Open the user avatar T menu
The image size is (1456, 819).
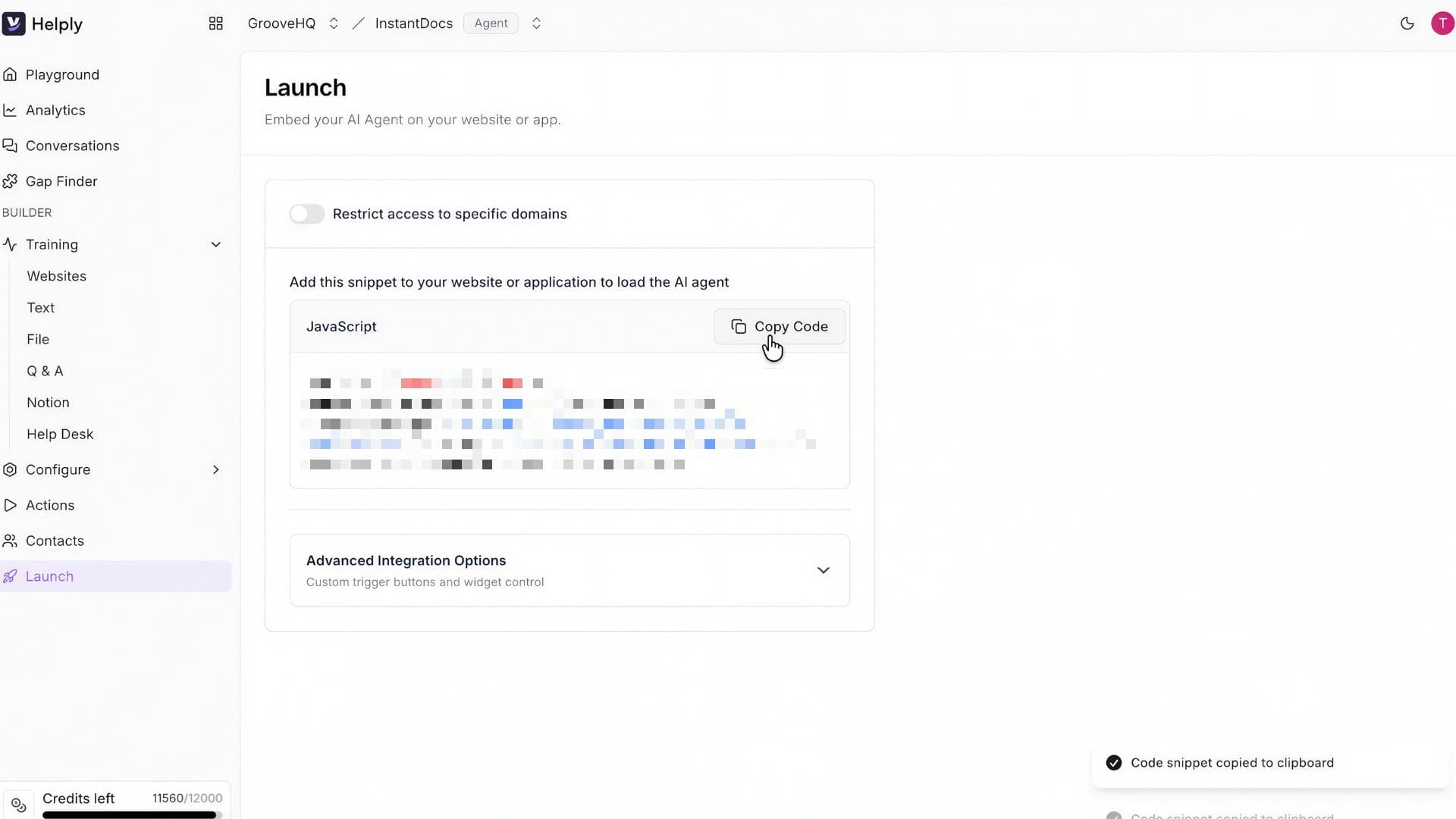point(1442,24)
